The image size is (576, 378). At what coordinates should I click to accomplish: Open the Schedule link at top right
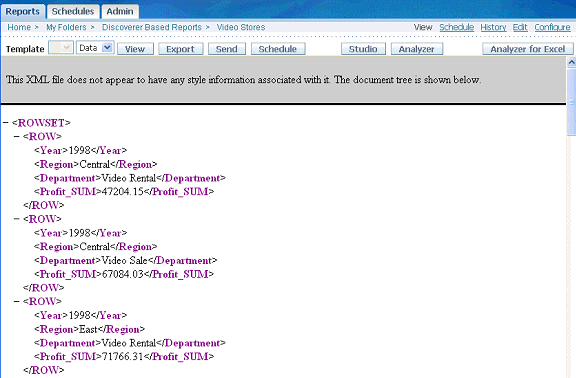(456, 27)
